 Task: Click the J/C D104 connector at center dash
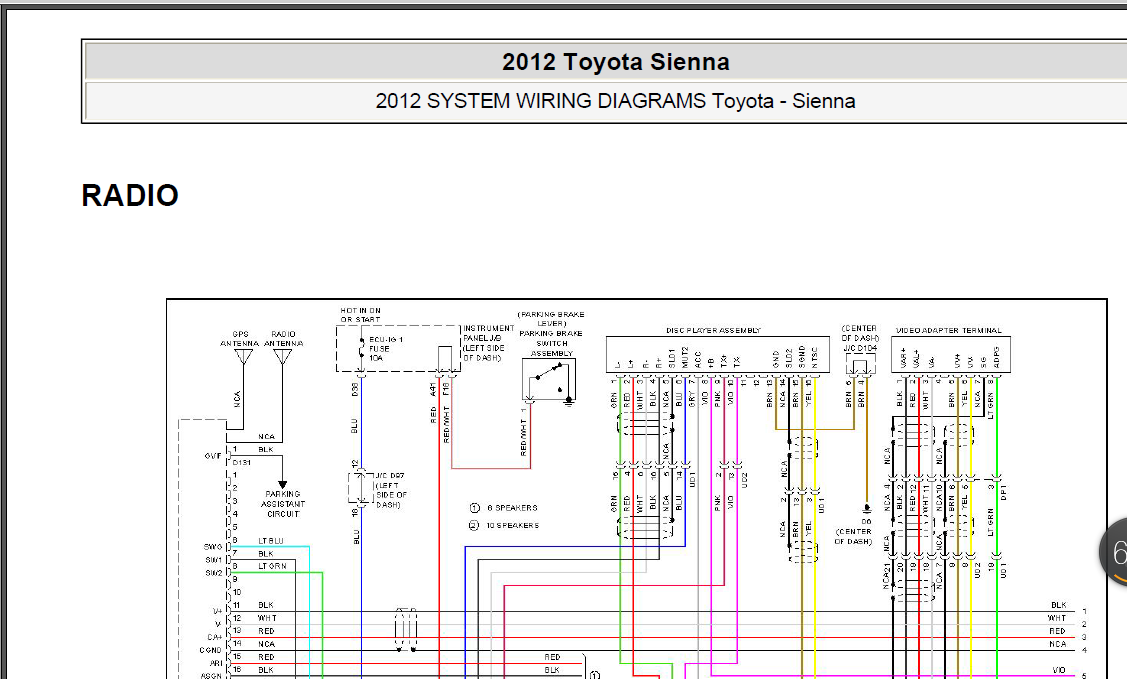click(860, 365)
